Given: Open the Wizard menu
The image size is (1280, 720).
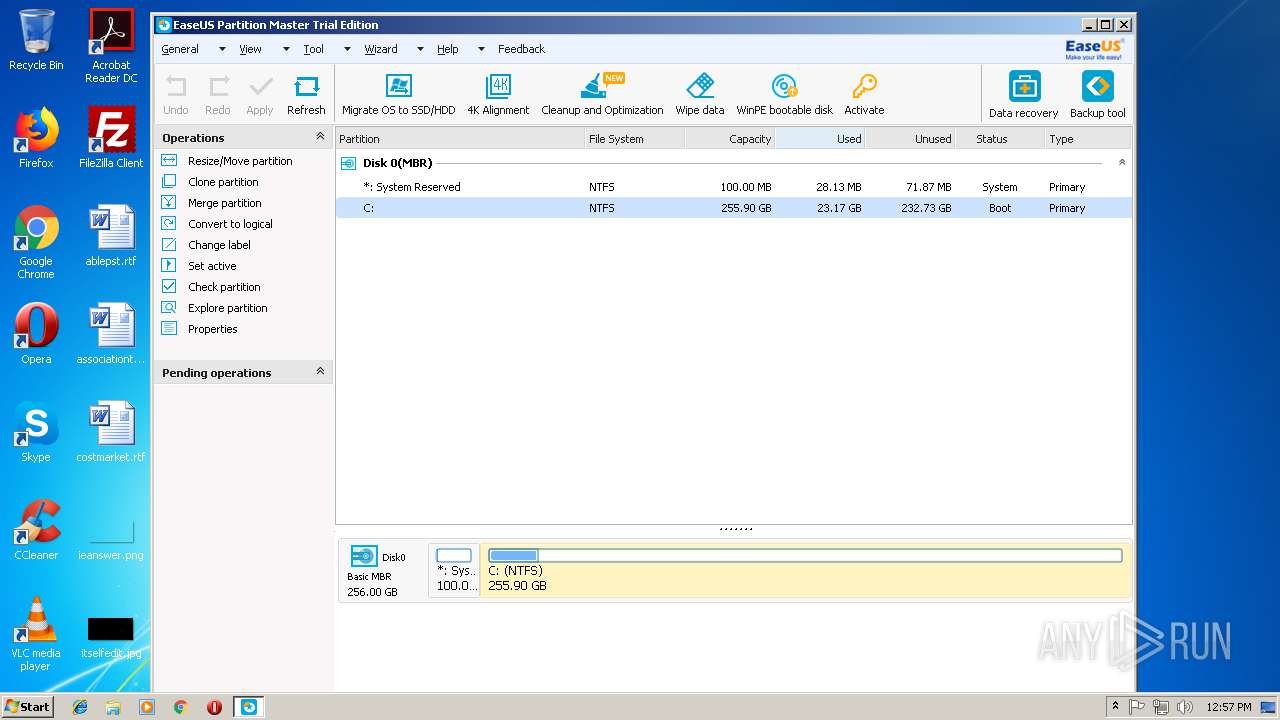Looking at the screenshot, I should [x=380, y=49].
